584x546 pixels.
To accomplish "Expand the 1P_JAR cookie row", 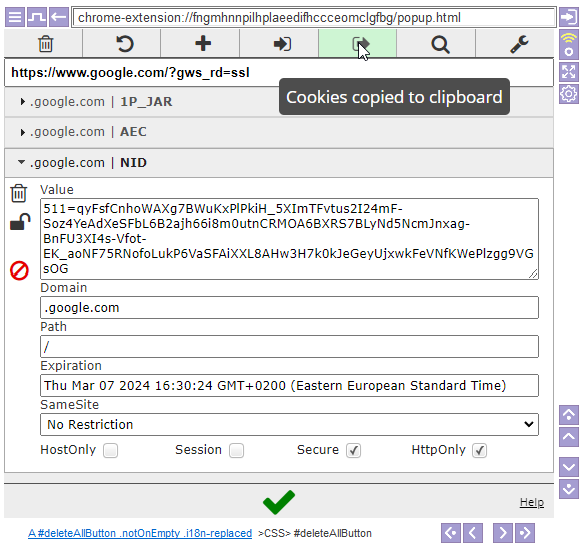I will [279, 102].
